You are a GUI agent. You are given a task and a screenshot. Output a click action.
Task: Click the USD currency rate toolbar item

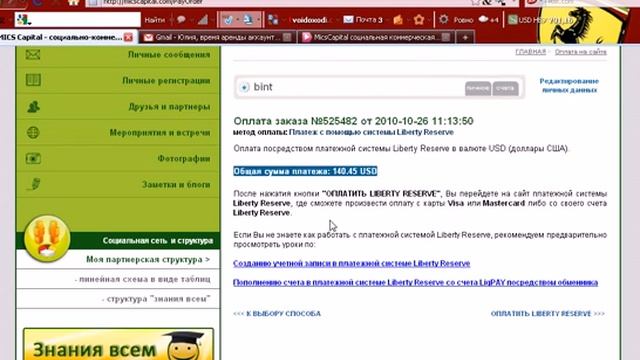tap(541, 20)
